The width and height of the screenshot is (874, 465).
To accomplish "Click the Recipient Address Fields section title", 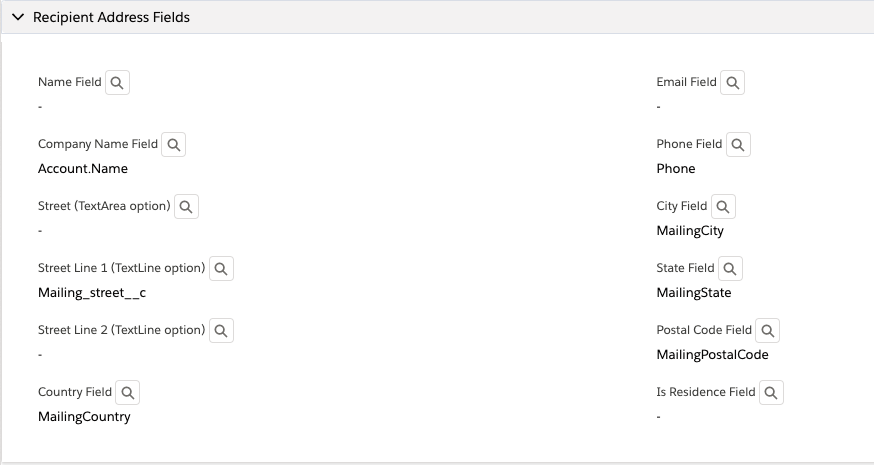I will click(x=111, y=17).
